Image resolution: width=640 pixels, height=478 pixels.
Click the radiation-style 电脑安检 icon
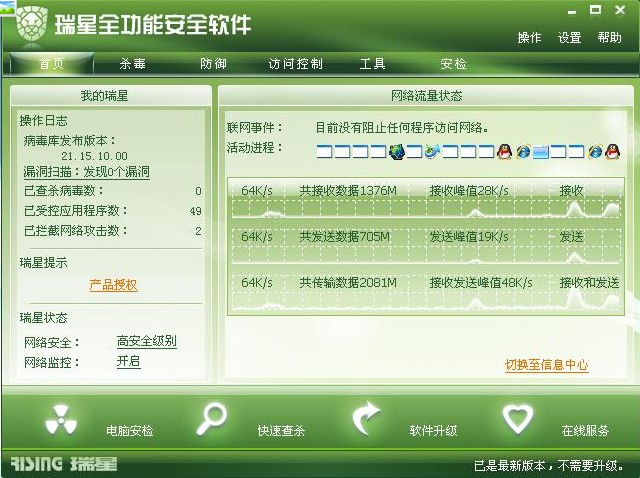tap(61, 420)
